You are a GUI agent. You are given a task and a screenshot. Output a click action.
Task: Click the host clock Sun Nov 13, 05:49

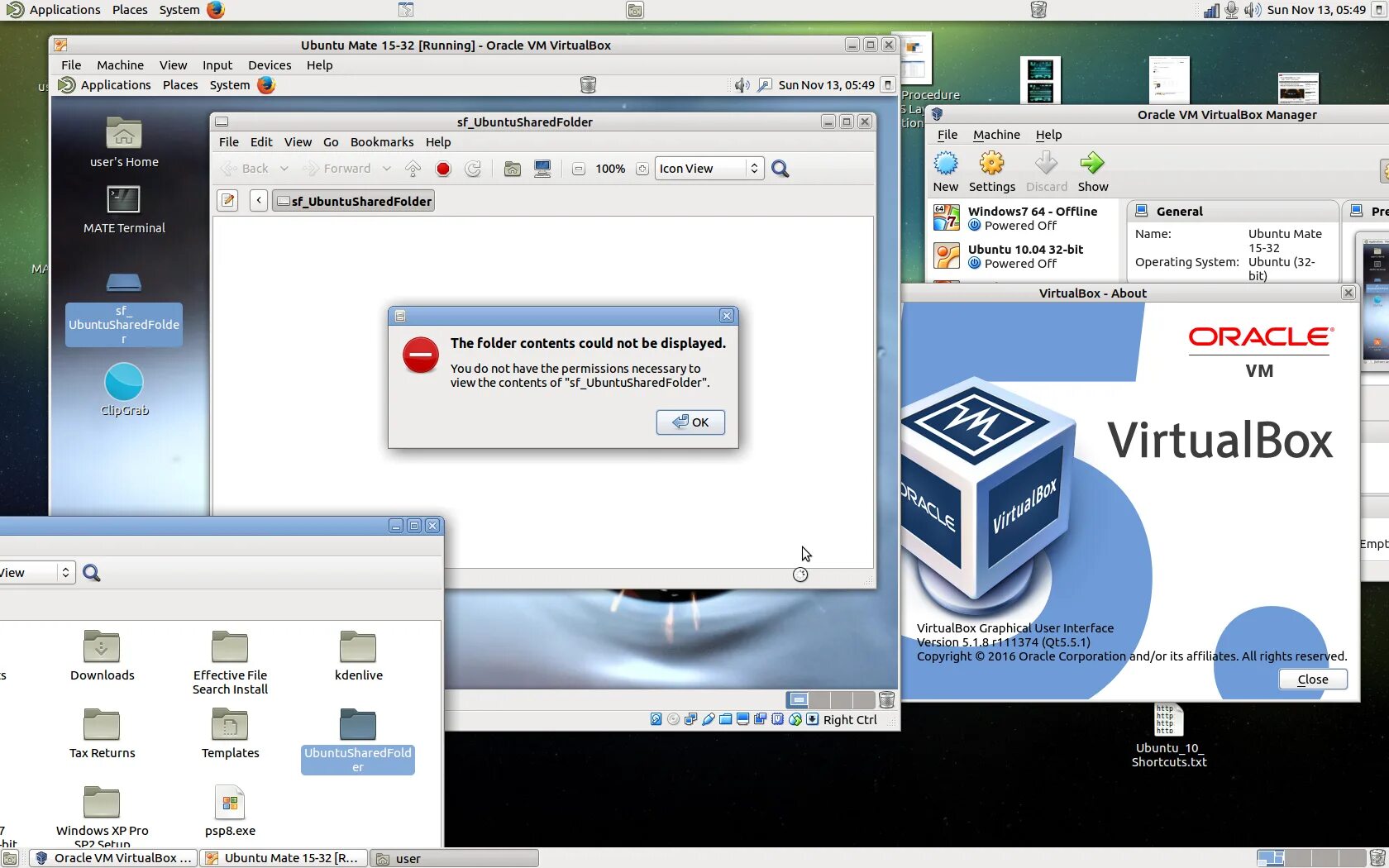point(1316,10)
